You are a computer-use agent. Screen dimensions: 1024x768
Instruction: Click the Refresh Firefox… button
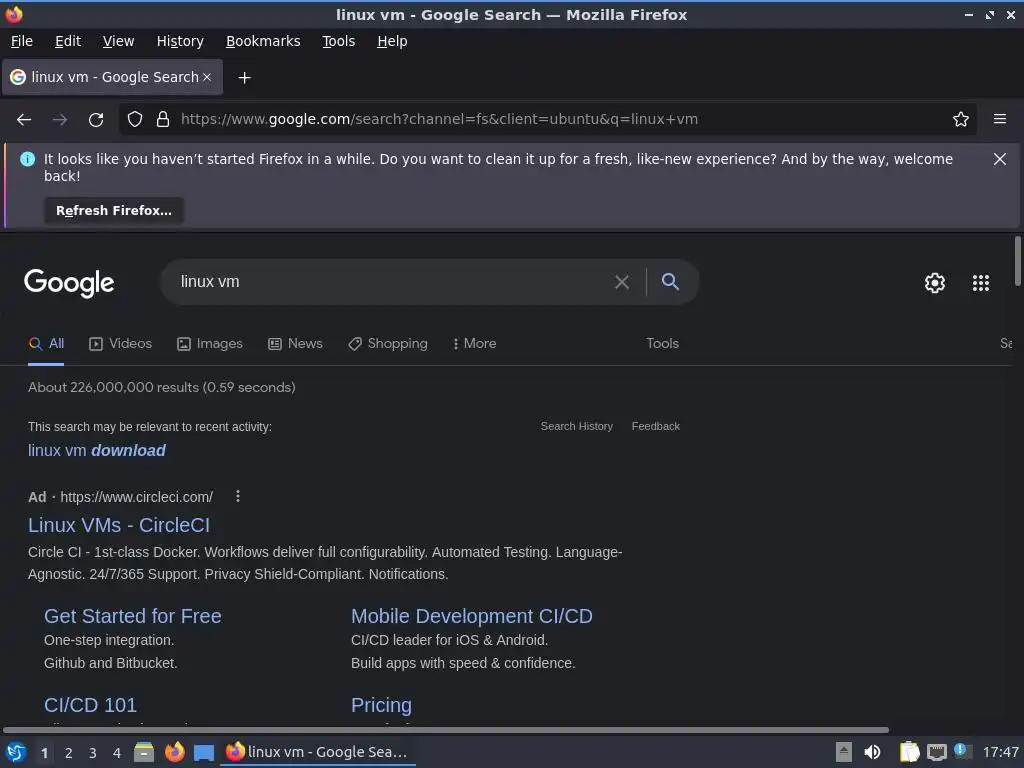coord(114,210)
